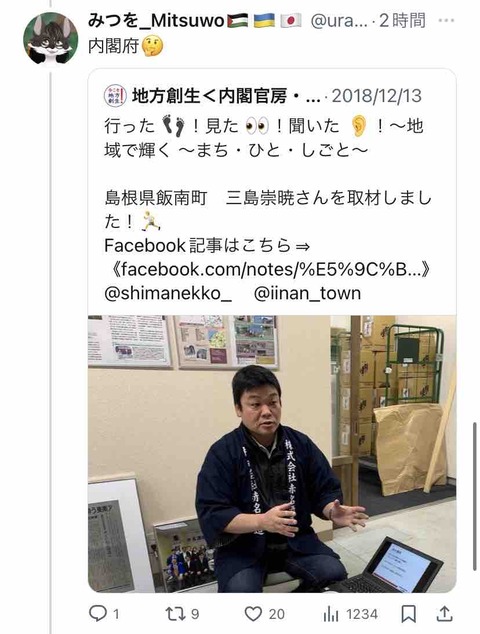480x634 pixels.
Task: Open the @ura... username handle
Action: tap(339, 21)
